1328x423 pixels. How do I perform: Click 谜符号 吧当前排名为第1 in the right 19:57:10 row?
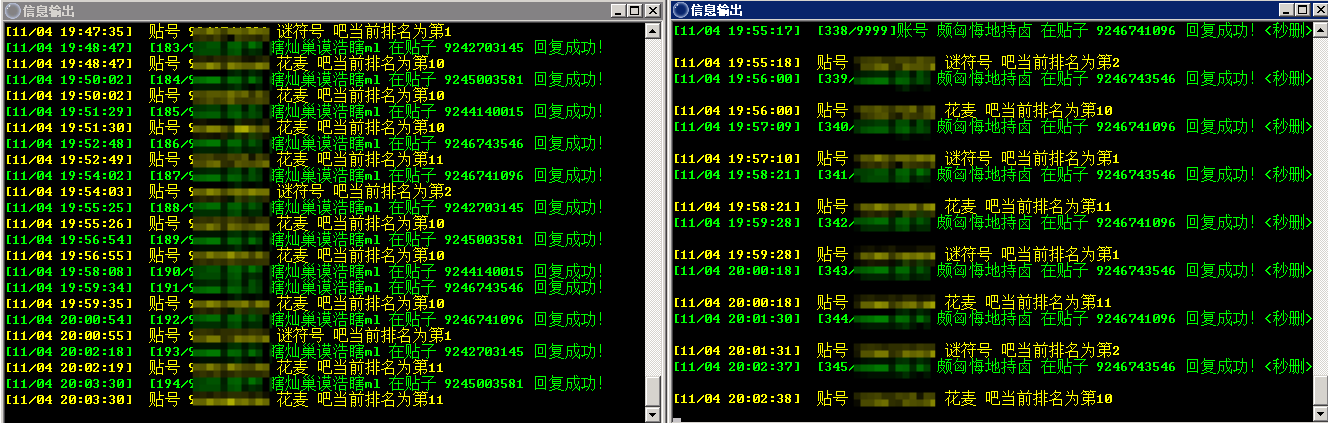click(1032, 159)
